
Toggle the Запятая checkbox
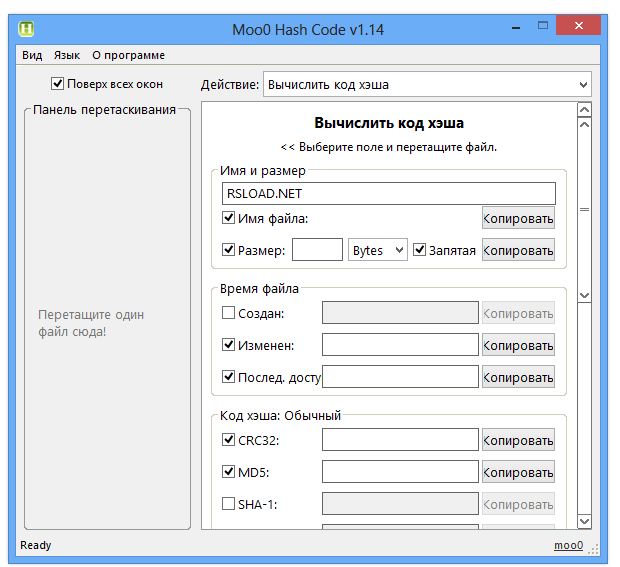(x=419, y=250)
